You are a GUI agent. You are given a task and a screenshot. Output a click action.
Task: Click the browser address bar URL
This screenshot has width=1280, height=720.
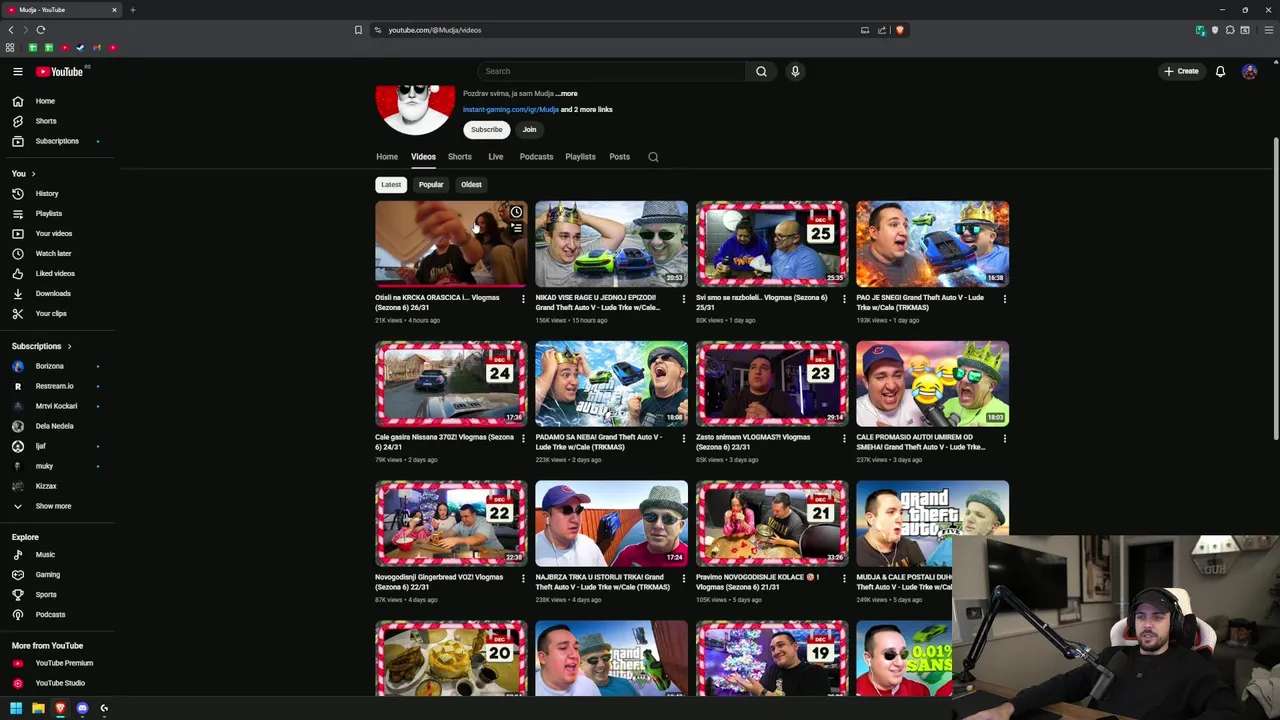click(x=435, y=30)
